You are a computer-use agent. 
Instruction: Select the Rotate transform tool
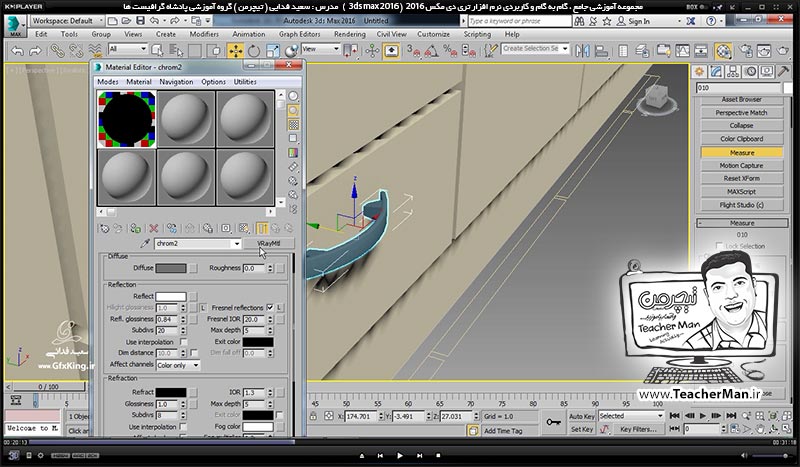[254, 51]
